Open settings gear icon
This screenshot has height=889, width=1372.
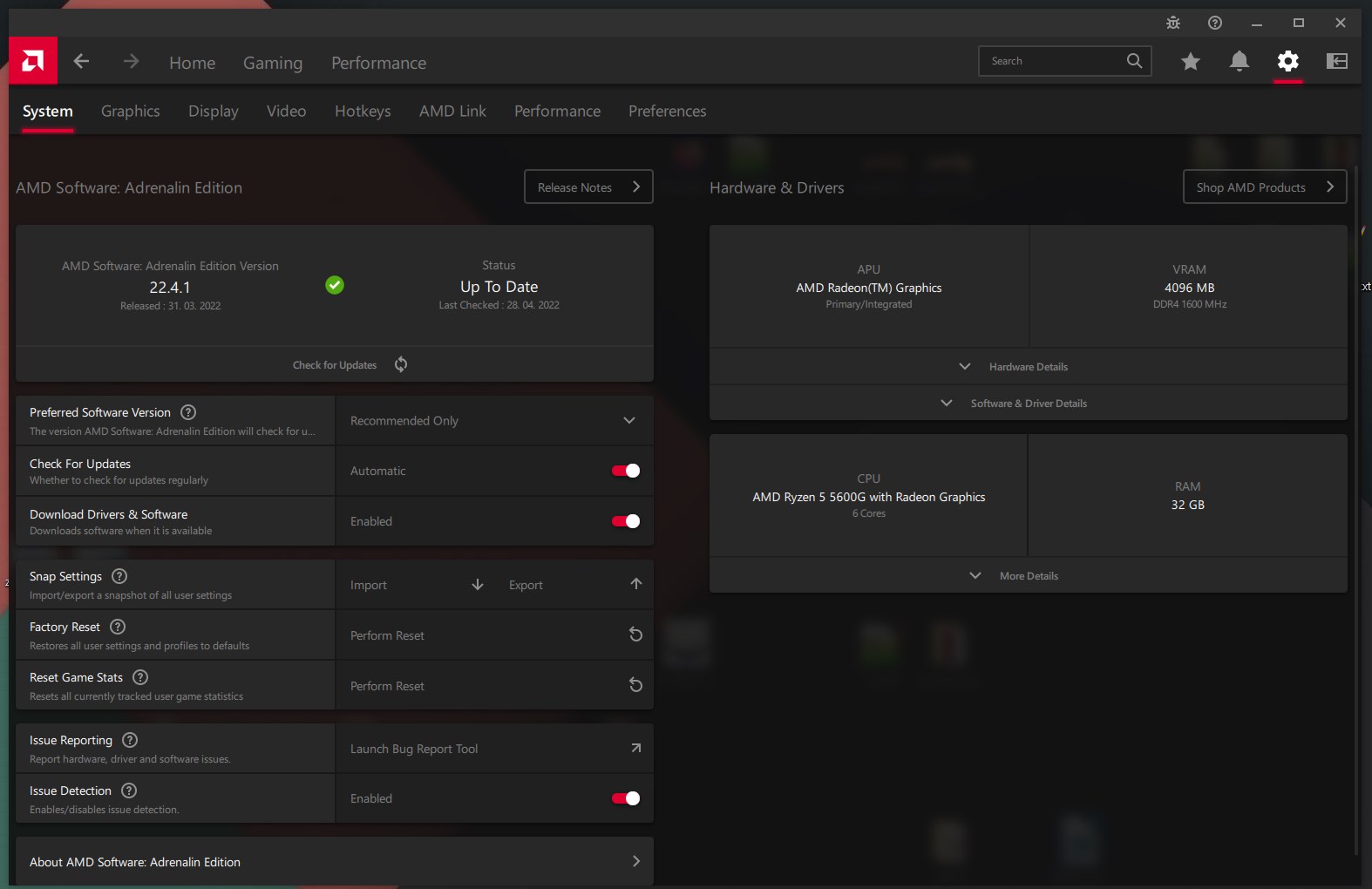click(1288, 61)
